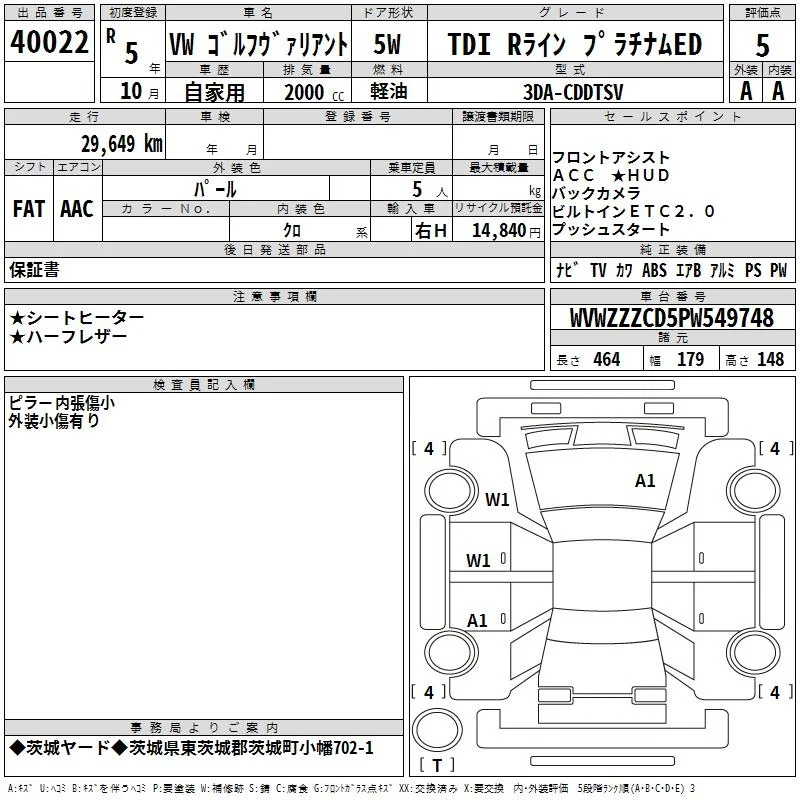Click the spare tire circle marked T

(x=437, y=730)
